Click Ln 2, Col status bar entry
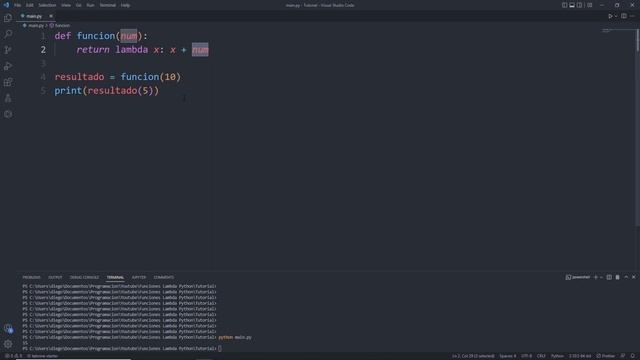The height and width of the screenshot is (360, 640). 473,356
